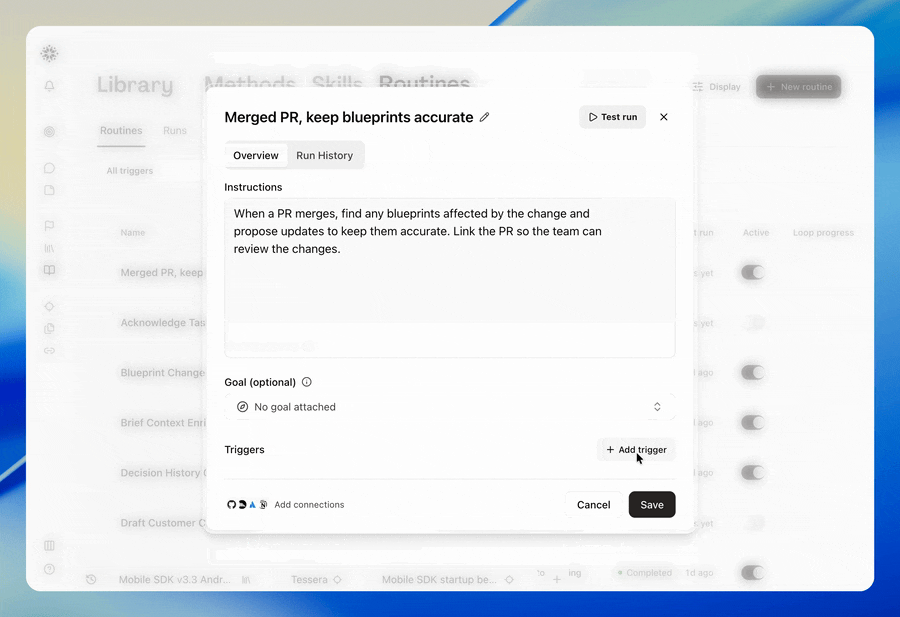Close the routine dialog with the X
The image size is (900, 617).
[x=664, y=117]
